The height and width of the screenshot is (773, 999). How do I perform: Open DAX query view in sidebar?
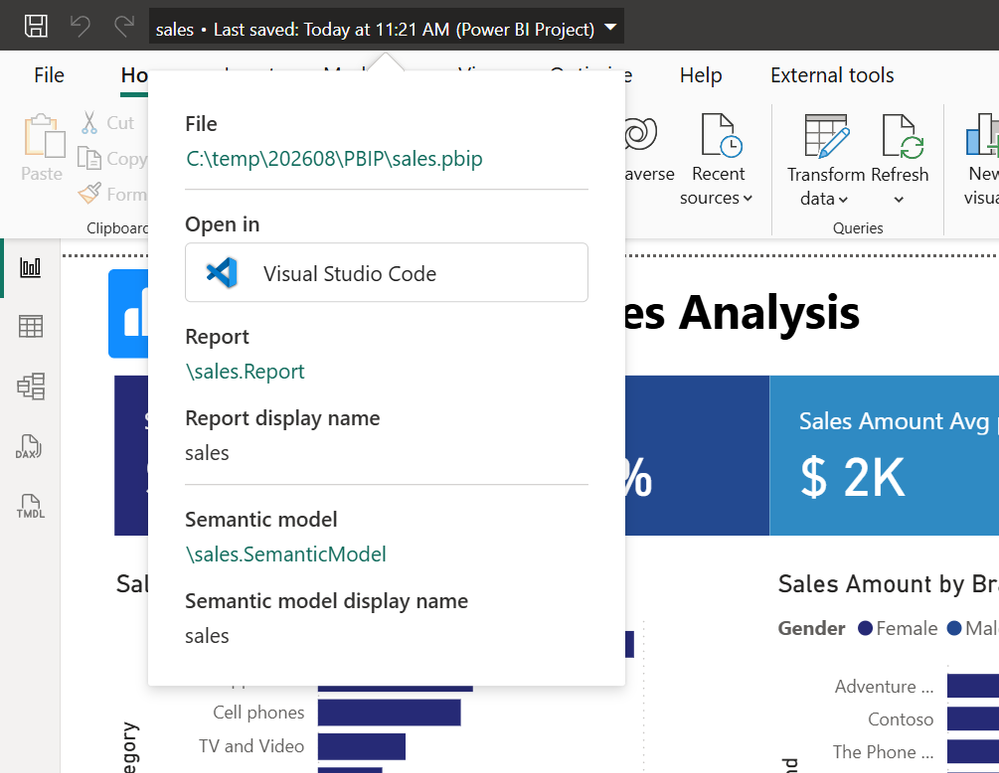click(29, 446)
